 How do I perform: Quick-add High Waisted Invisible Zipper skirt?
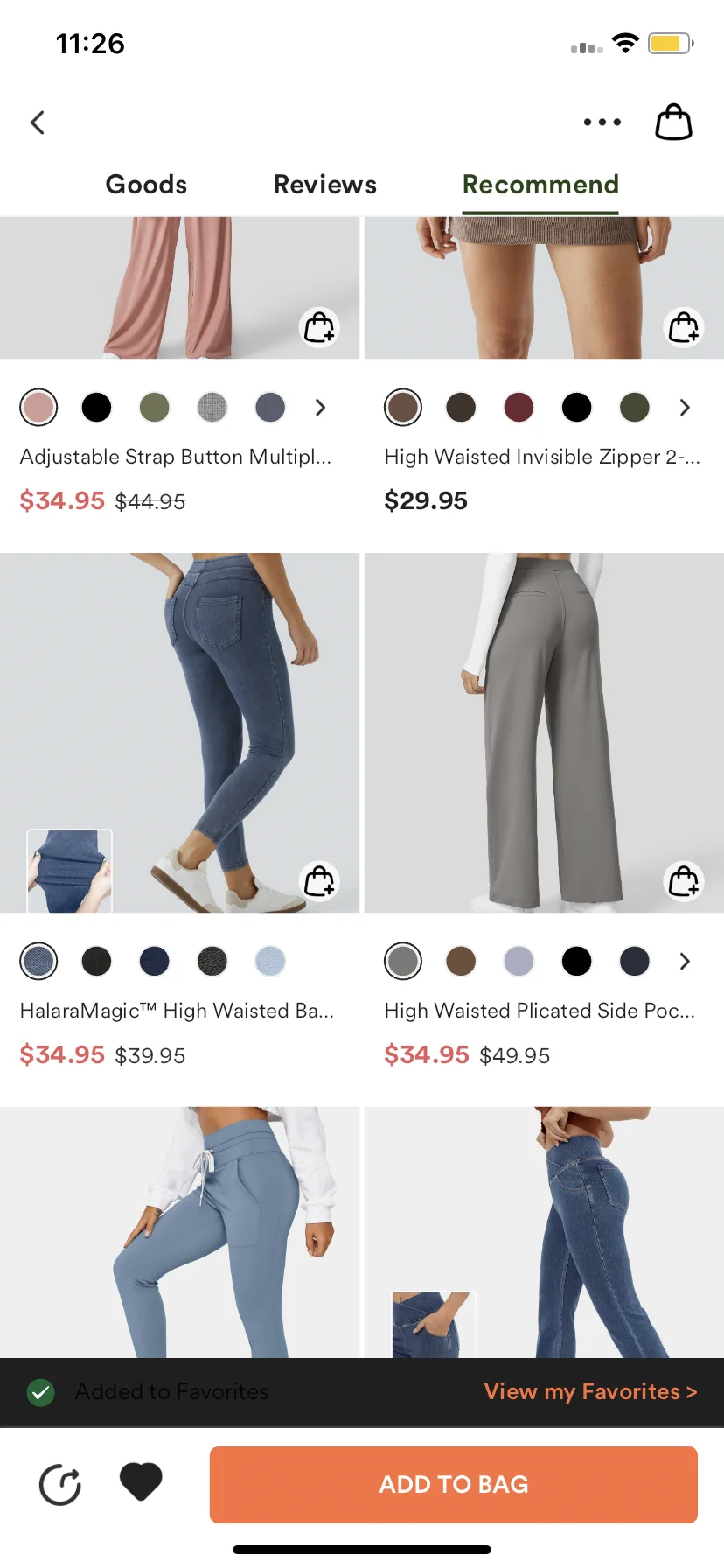point(684,328)
